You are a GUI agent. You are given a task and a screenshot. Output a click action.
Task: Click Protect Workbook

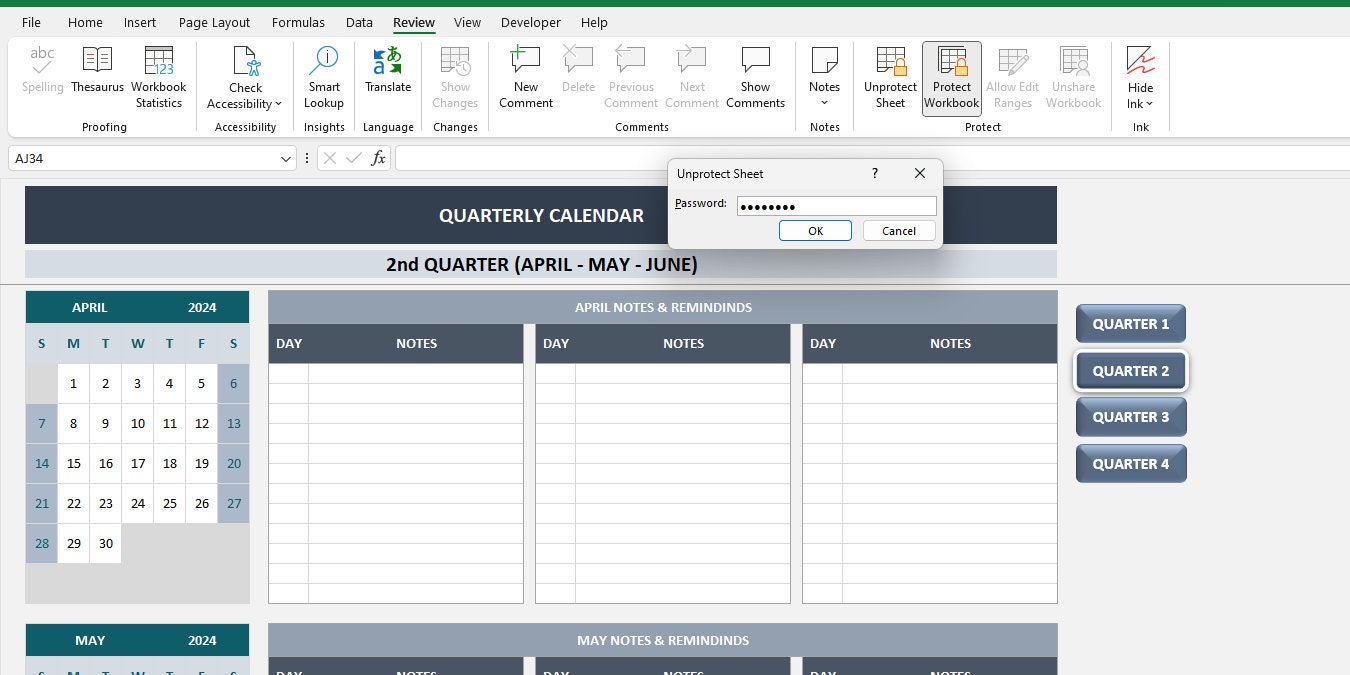[951, 78]
